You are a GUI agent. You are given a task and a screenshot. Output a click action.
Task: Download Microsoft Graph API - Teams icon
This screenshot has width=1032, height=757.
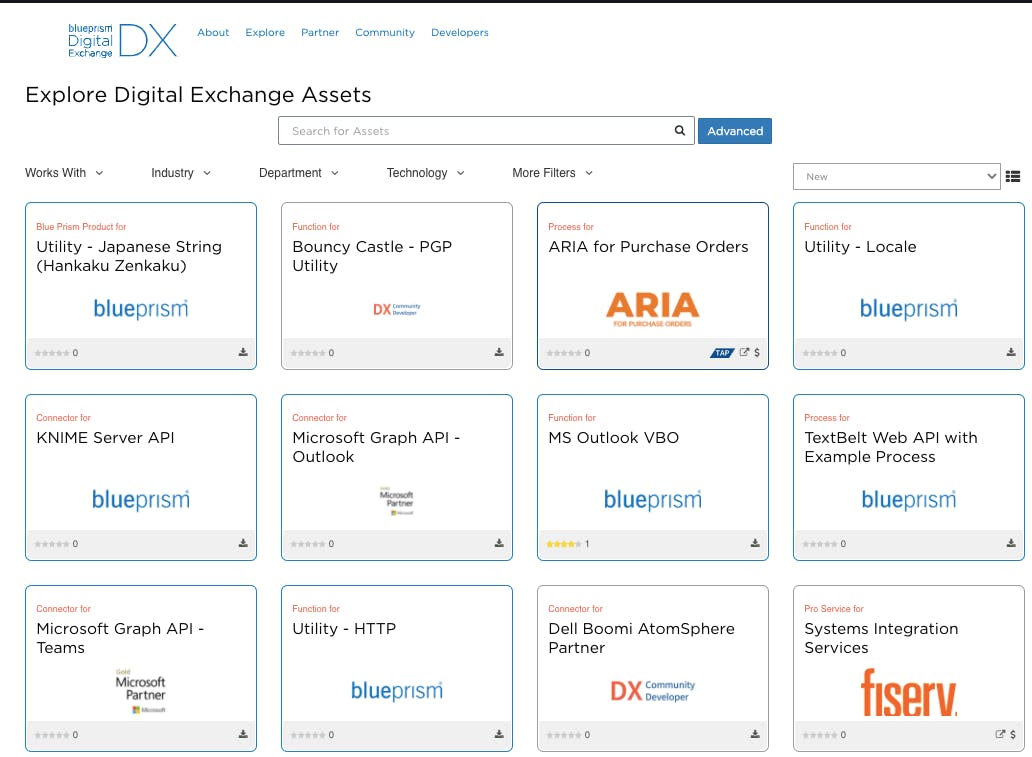243,734
